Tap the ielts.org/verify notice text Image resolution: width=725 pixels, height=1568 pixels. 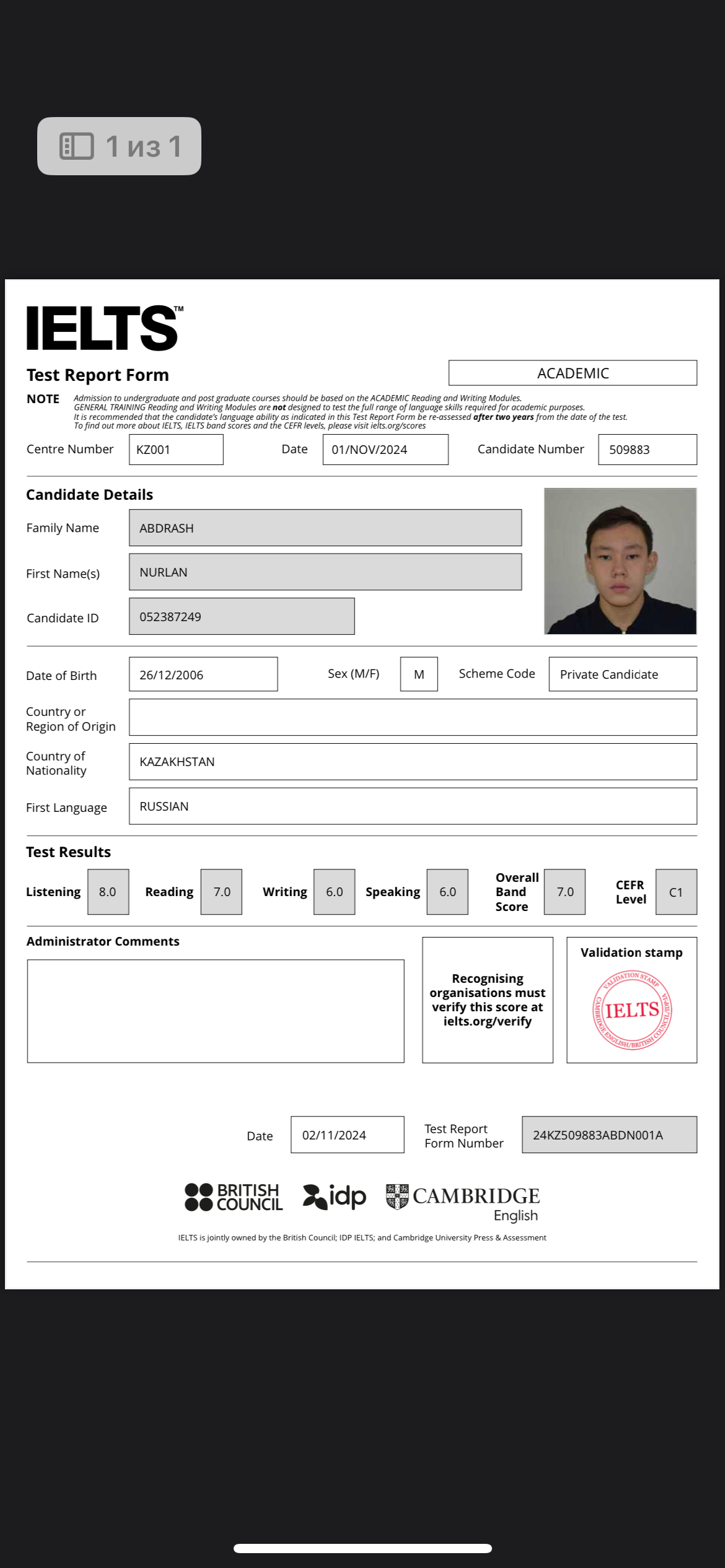click(x=488, y=1000)
